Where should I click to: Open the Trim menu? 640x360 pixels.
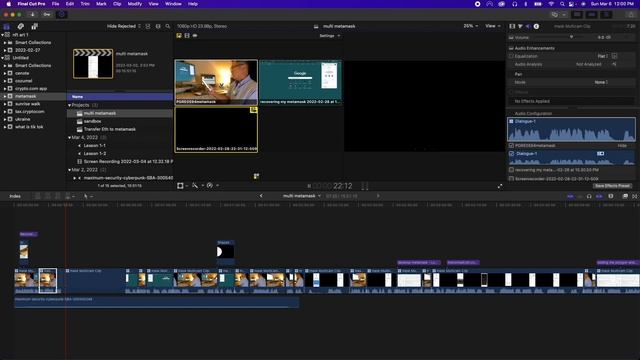pos(85,4)
